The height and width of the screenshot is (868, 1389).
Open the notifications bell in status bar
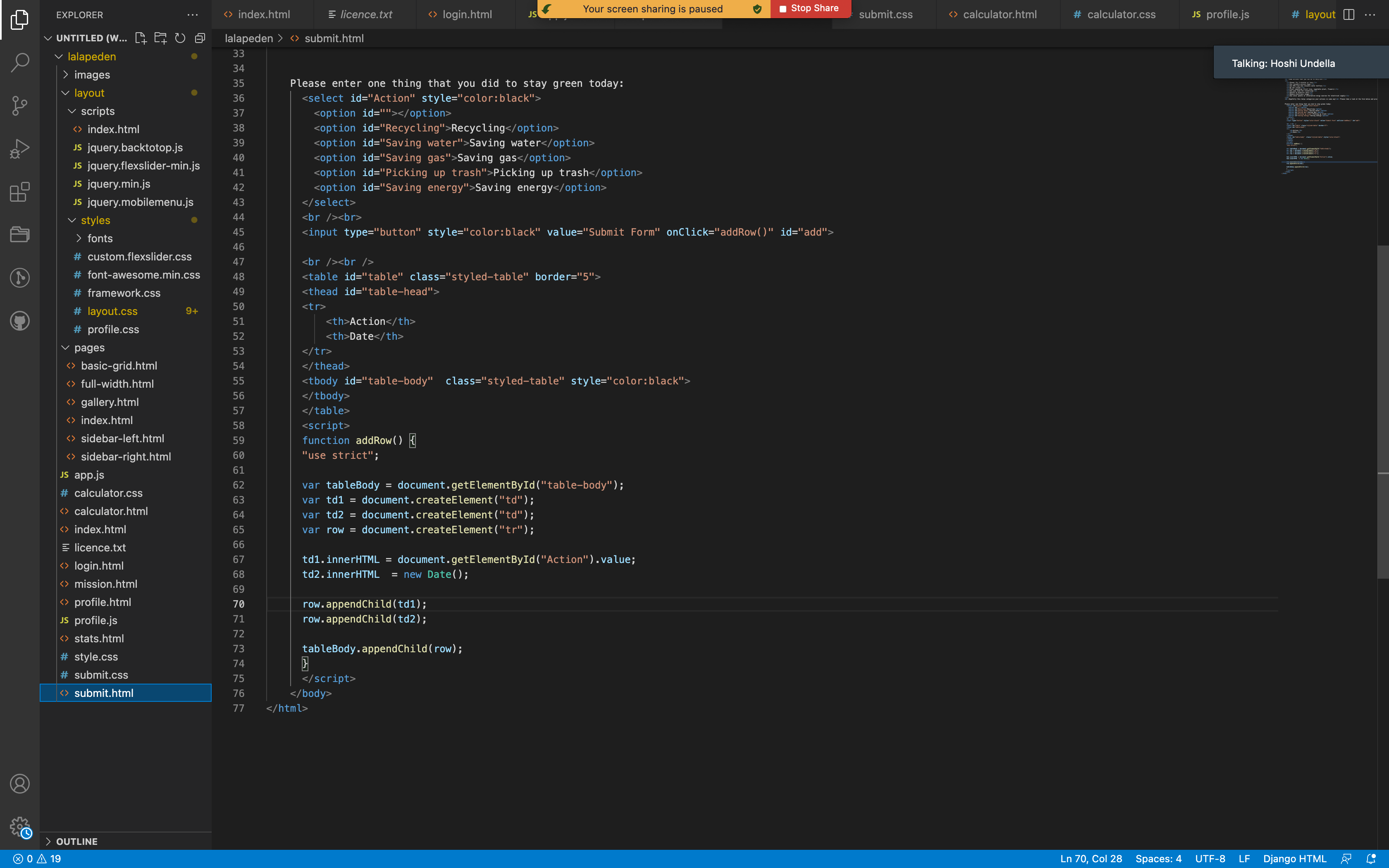(1371, 859)
